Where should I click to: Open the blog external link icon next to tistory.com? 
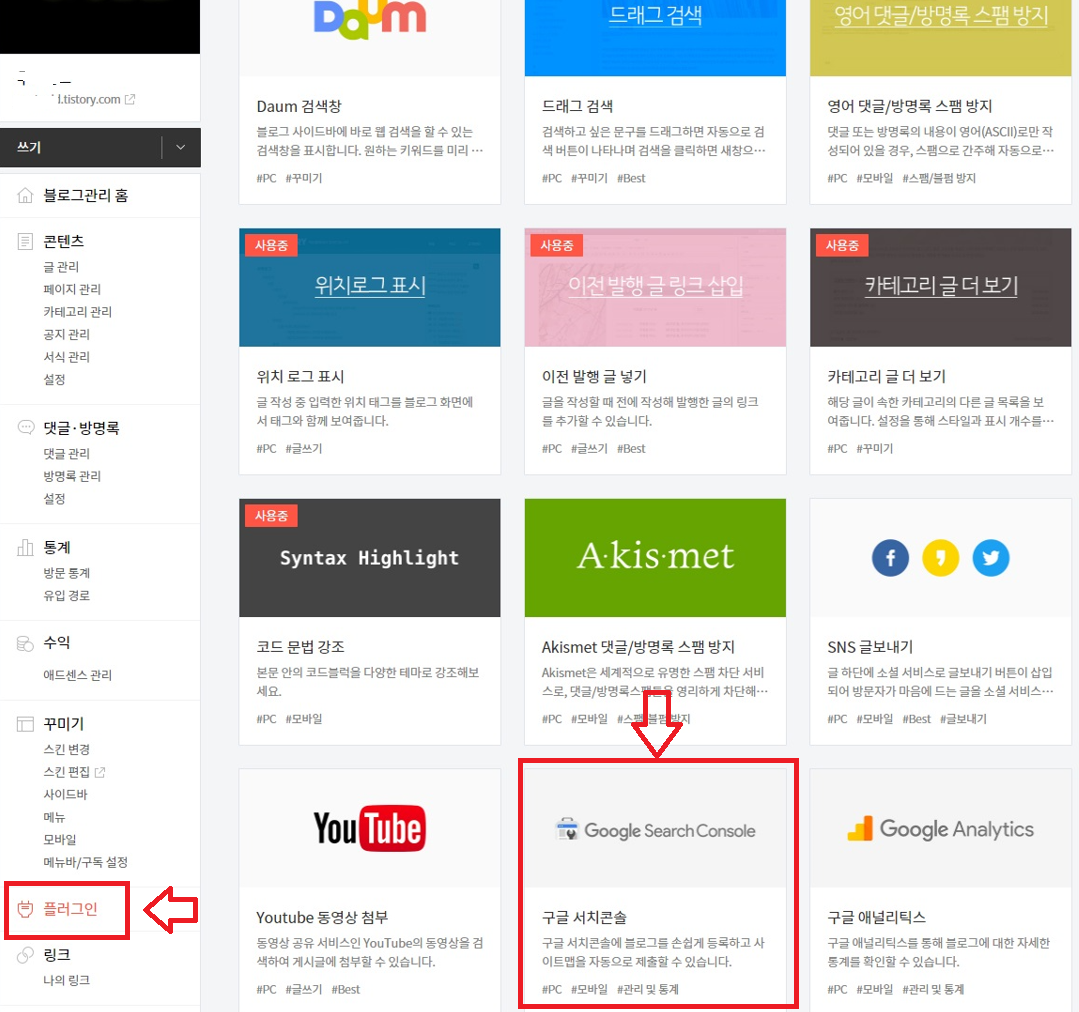(129, 99)
